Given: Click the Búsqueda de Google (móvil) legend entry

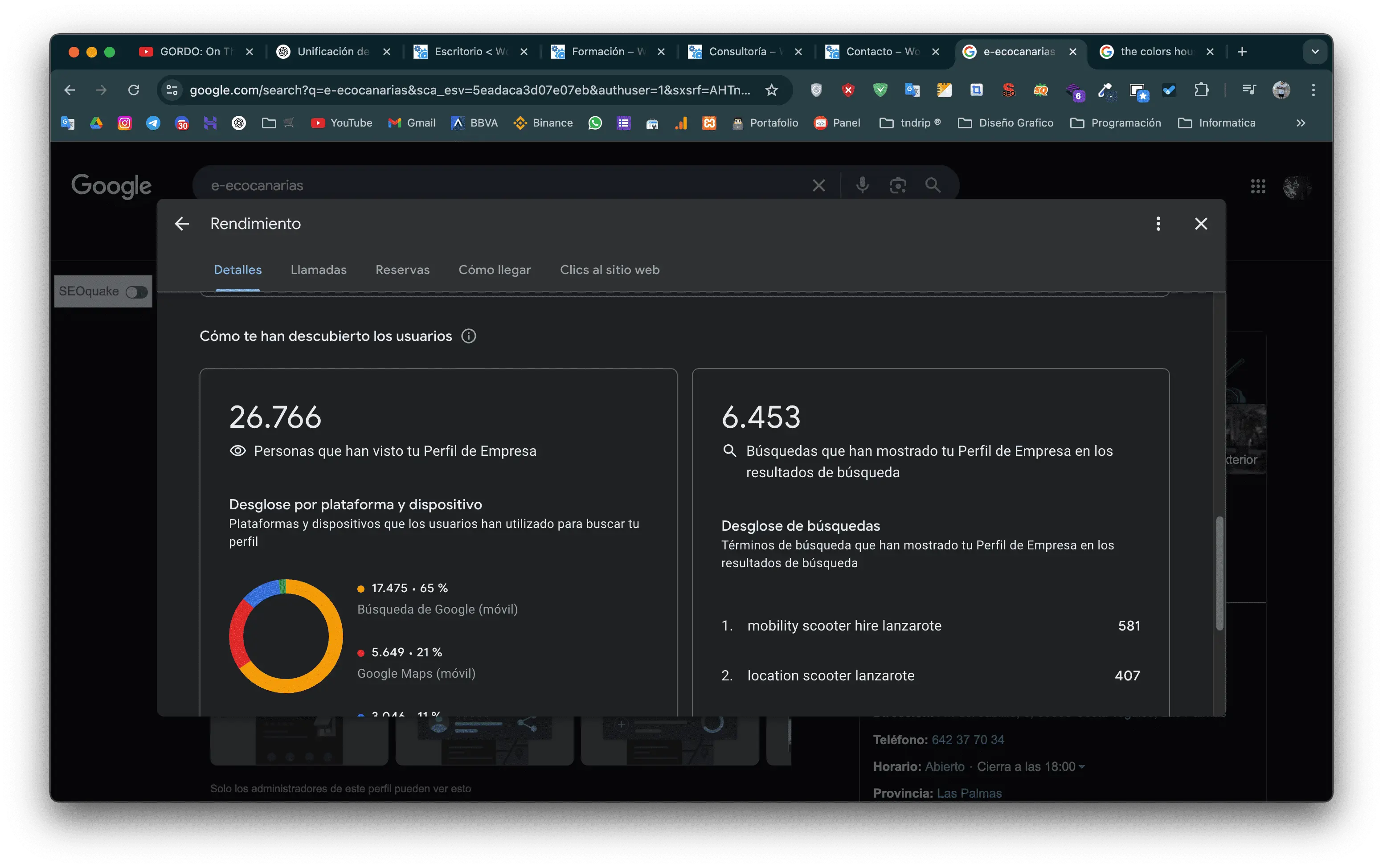Looking at the screenshot, I should (x=437, y=599).
